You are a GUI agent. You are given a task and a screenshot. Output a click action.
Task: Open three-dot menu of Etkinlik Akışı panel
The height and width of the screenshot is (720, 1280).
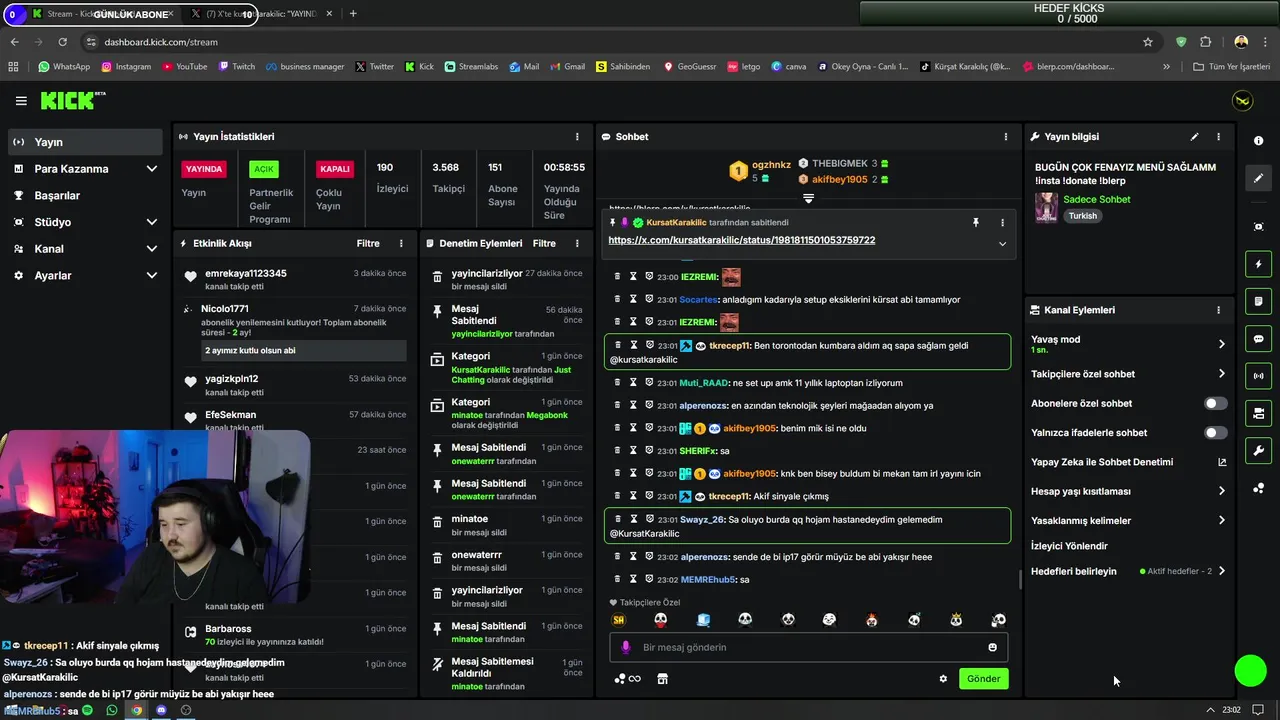tap(401, 243)
